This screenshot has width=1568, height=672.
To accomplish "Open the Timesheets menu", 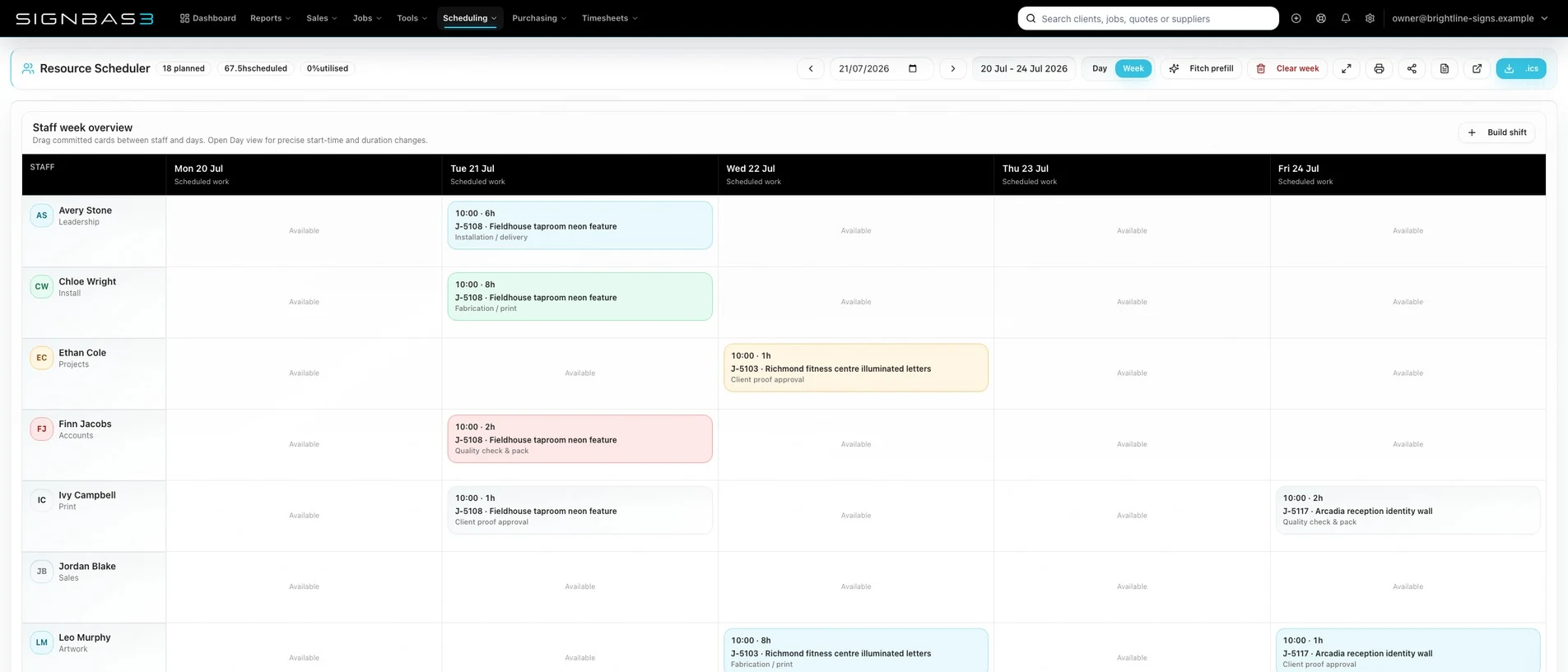I will click(x=610, y=18).
